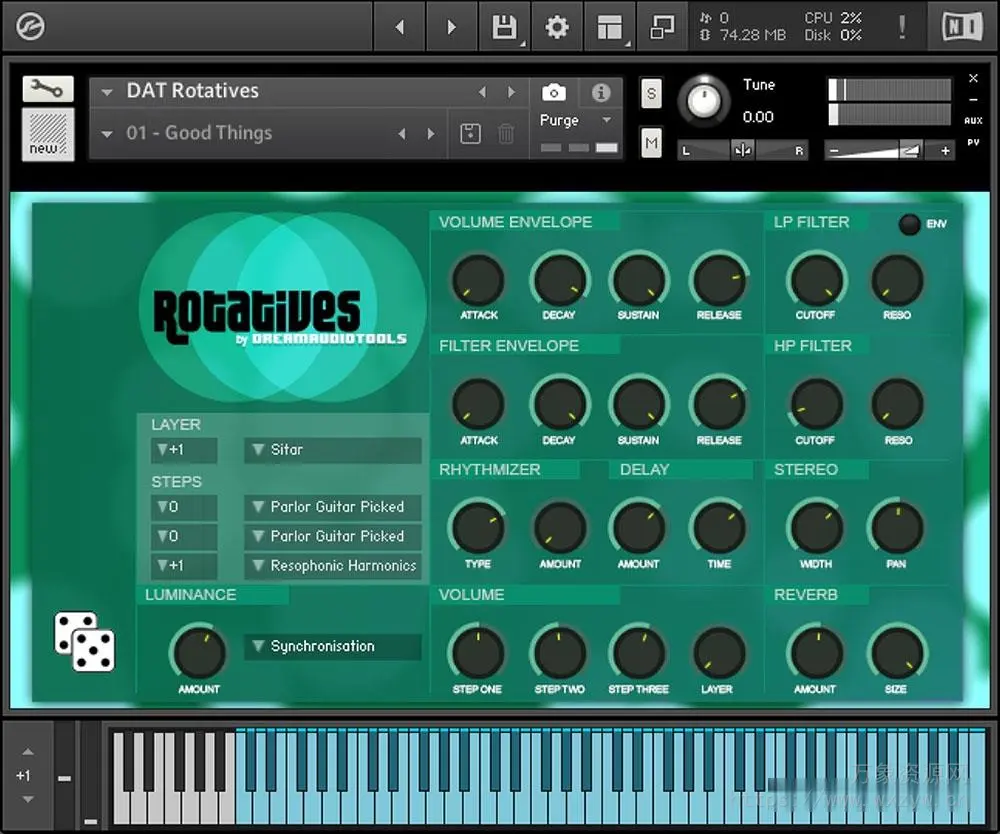The width and height of the screenshot is (1000, 834).
Task: Select the 01 - Good Things snapshot
Action: pos(200,133)
